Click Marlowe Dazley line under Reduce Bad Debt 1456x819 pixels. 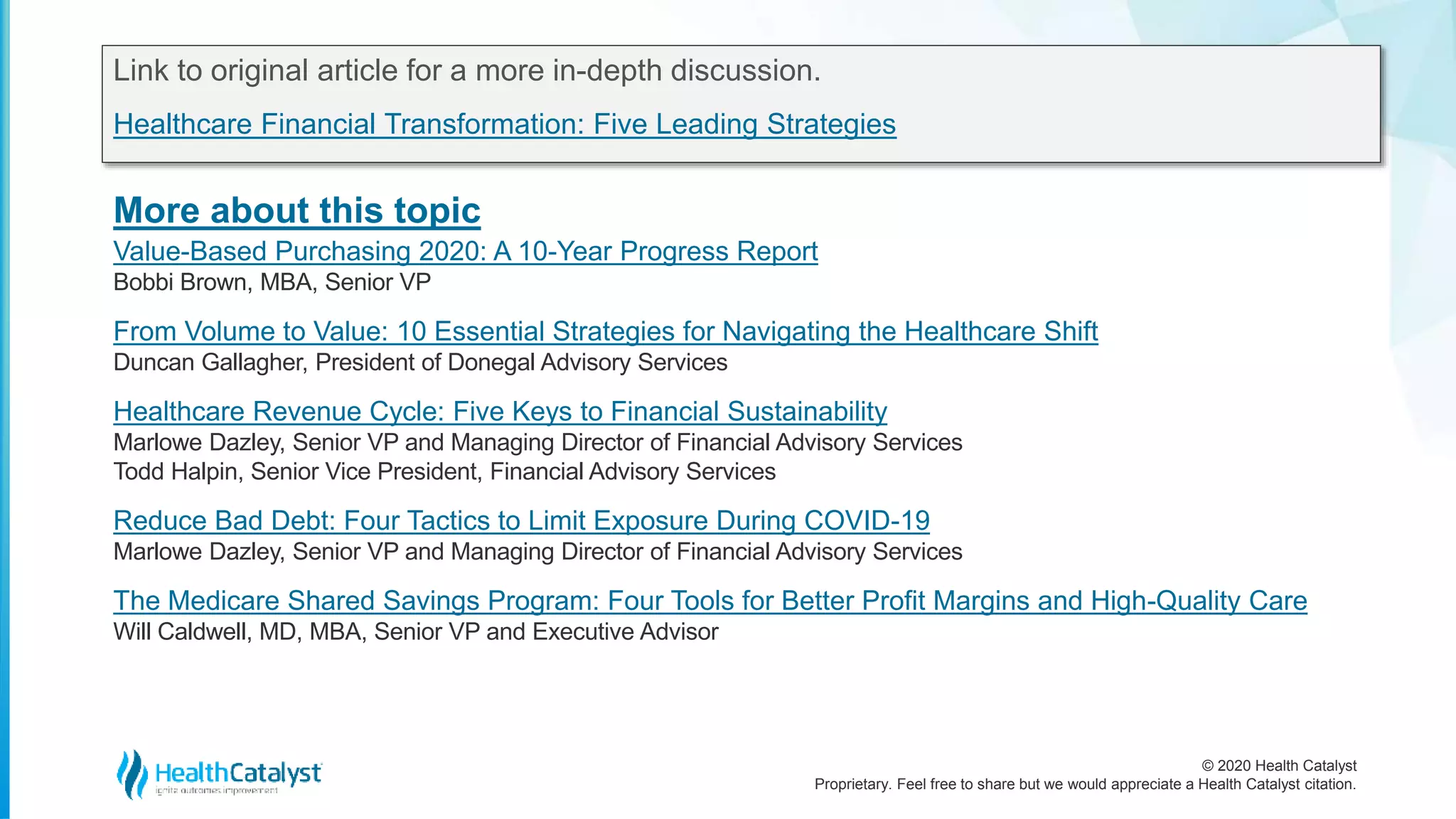(537, 552)
